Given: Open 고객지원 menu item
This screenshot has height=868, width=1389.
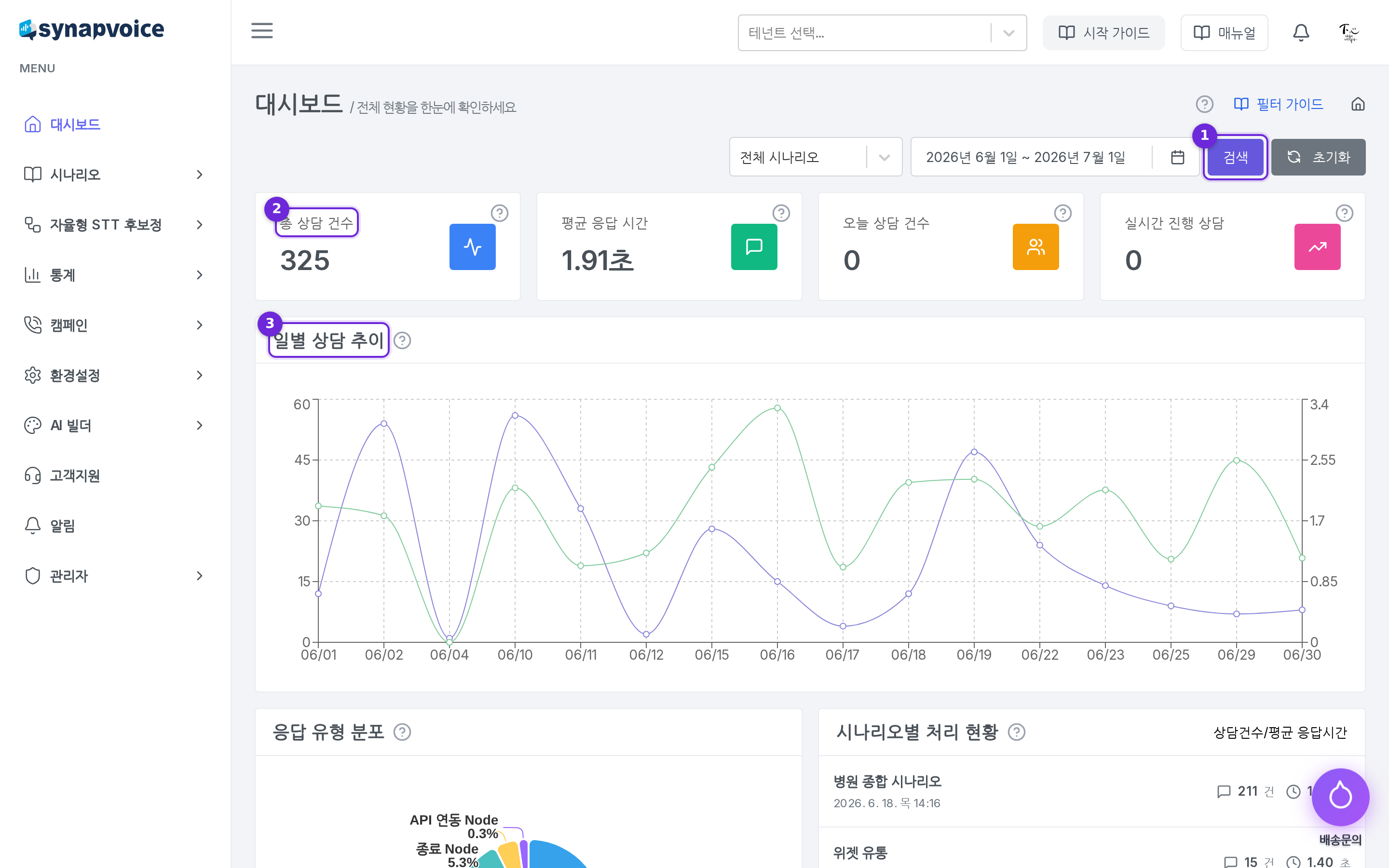Looking at the screenshot, I should click(75, 476).
